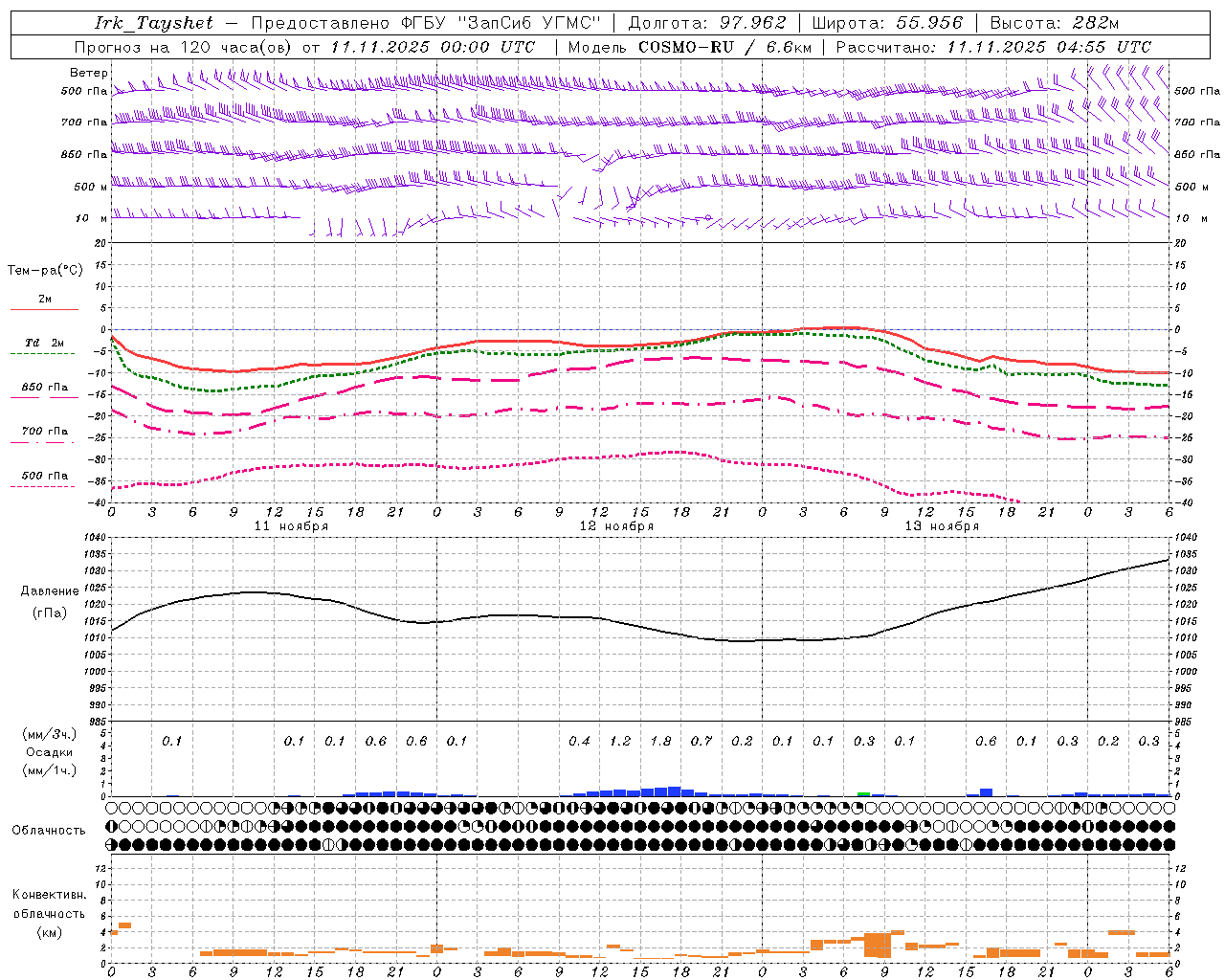Click the 1.2 precipitation value

[620, 741]
